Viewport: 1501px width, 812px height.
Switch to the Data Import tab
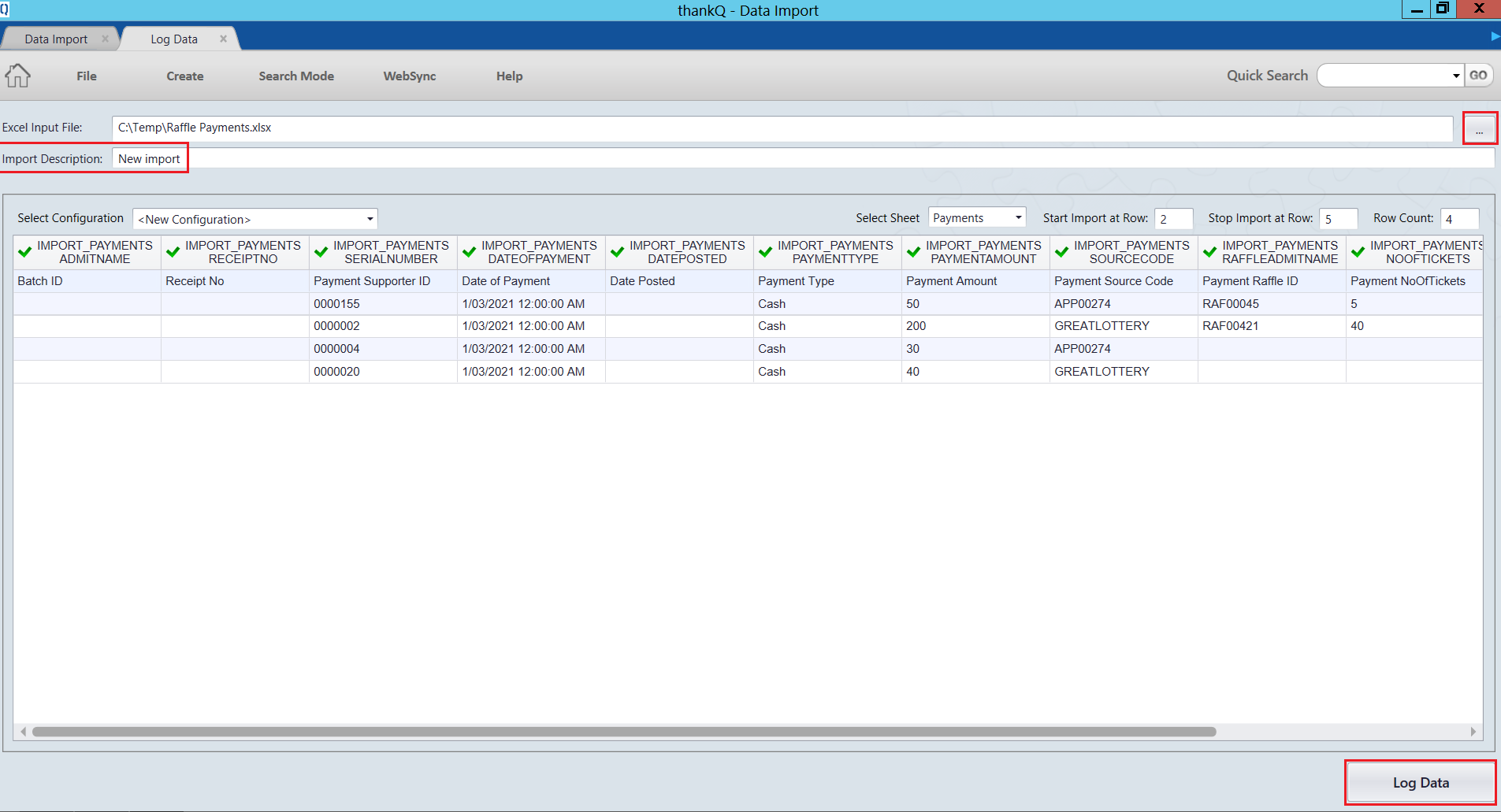click(x=56, y=39)
